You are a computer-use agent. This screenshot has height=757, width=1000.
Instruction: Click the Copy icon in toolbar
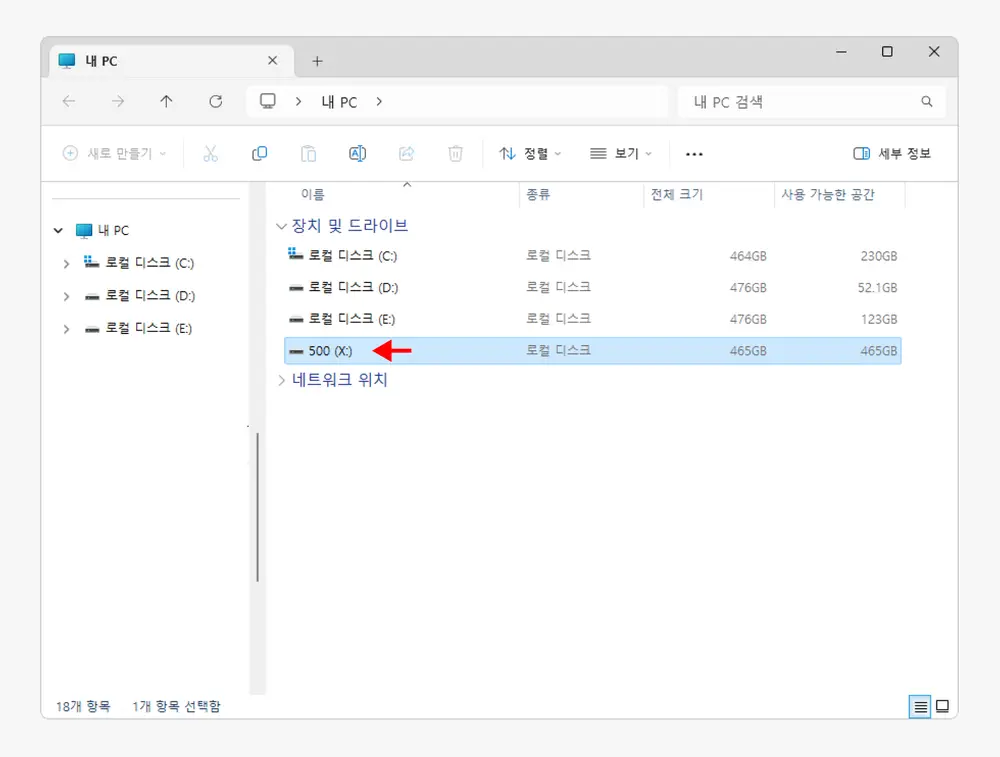[x=259, y=153]
